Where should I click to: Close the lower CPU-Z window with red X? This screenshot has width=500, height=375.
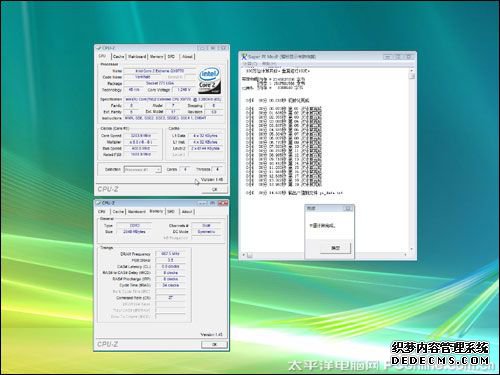(x=223, y=203)
